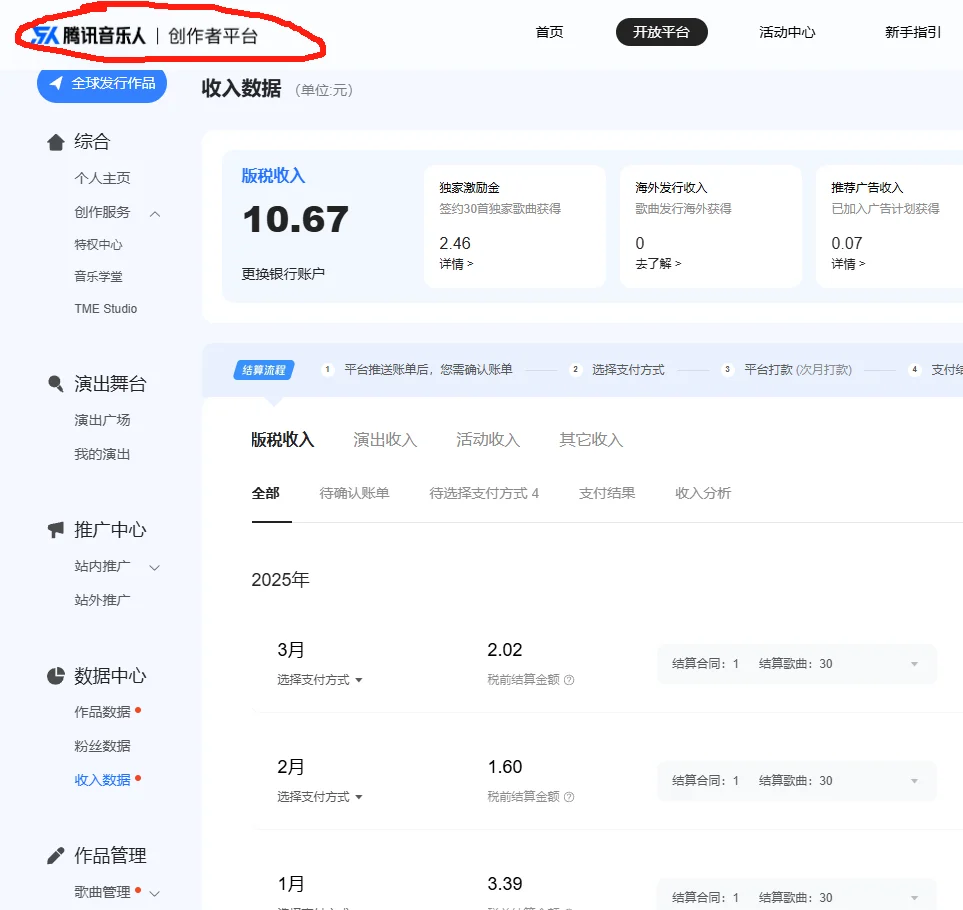Select the 作品管理 pencil icon
The image size is (963, 910).
pyautogui.click(x=56, y=855)
